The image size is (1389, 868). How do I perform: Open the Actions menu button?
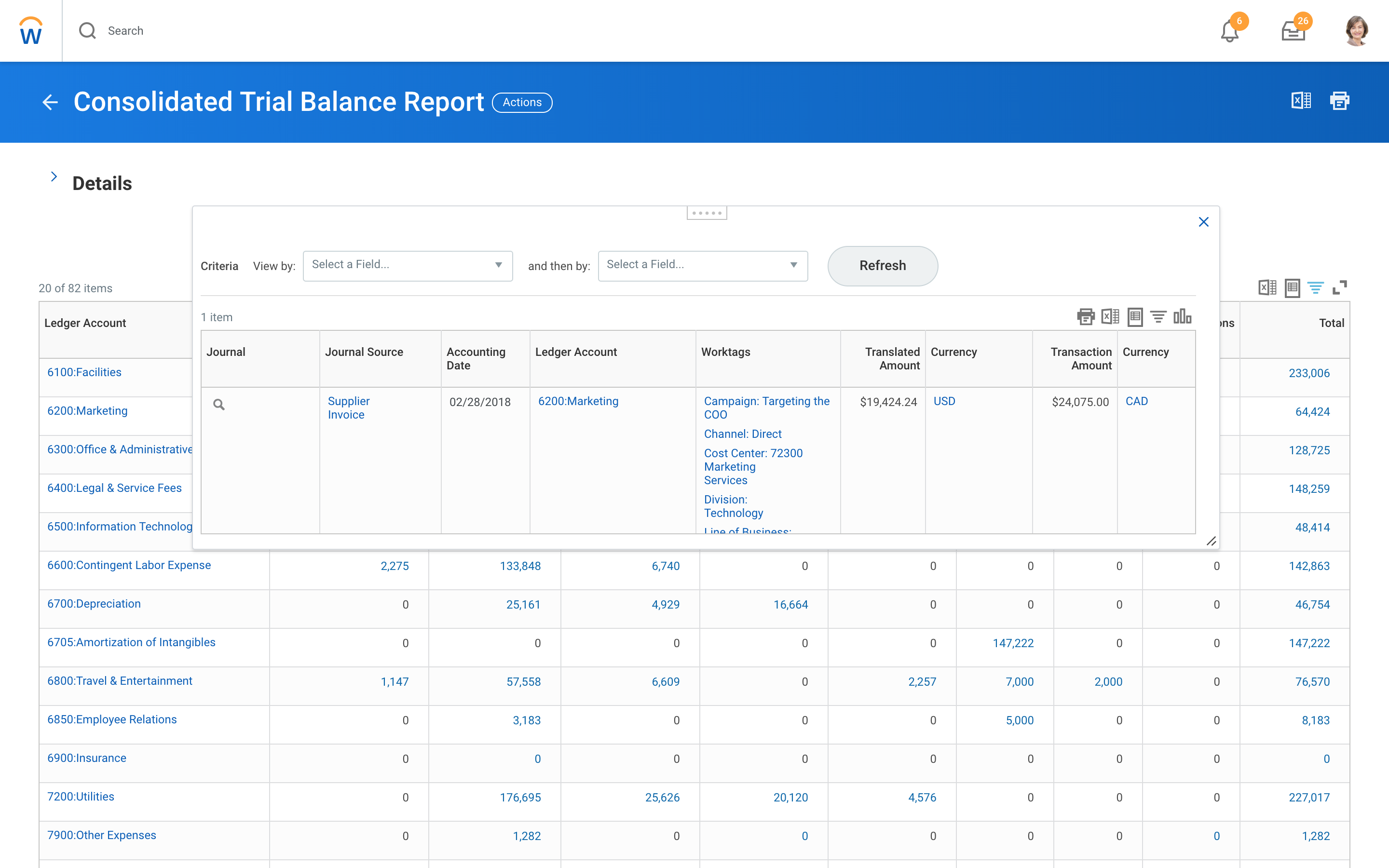click(522, 102)
